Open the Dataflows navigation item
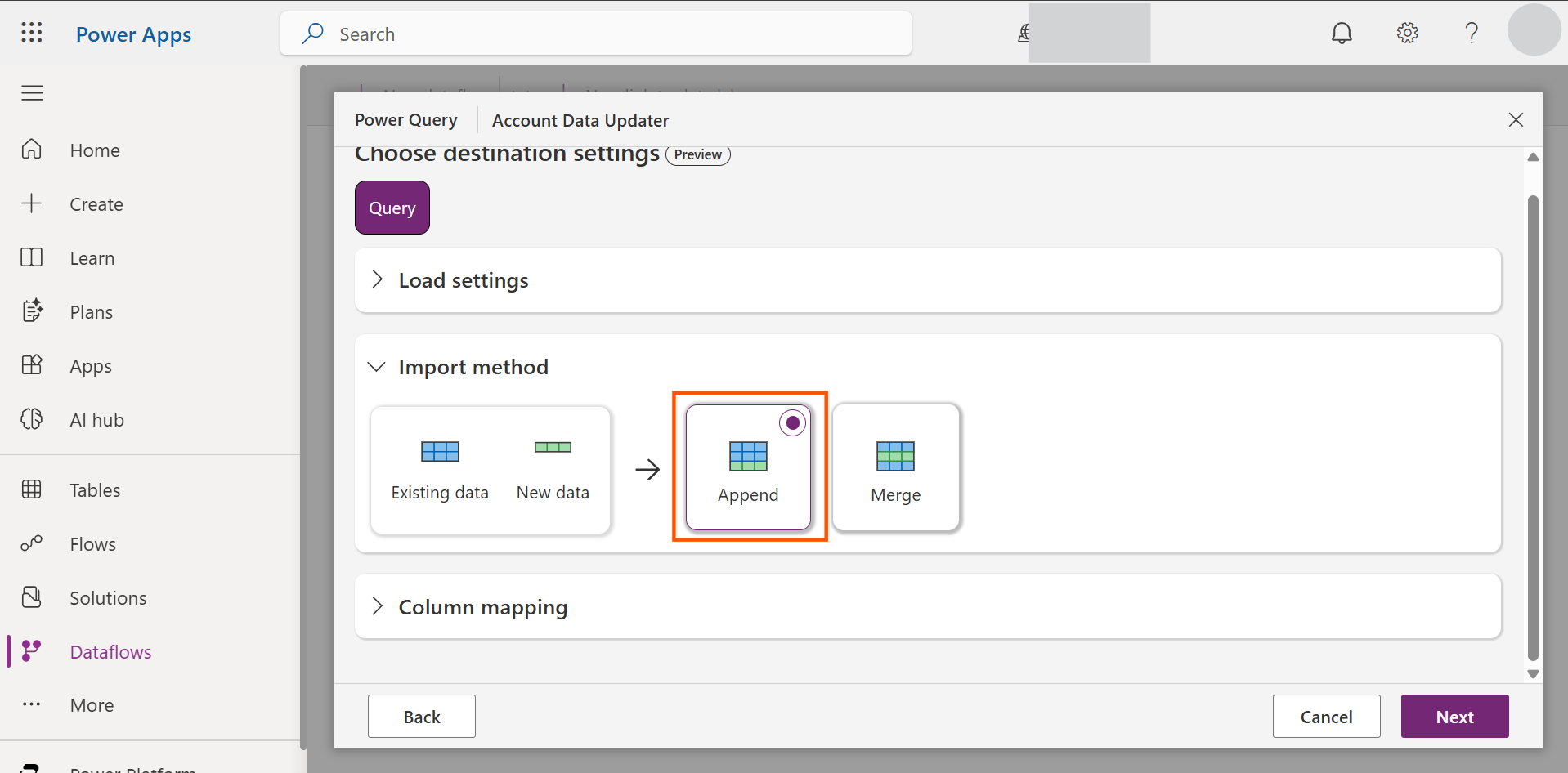The width and height of the screenshot is (1568, 773). click(110, 652)
